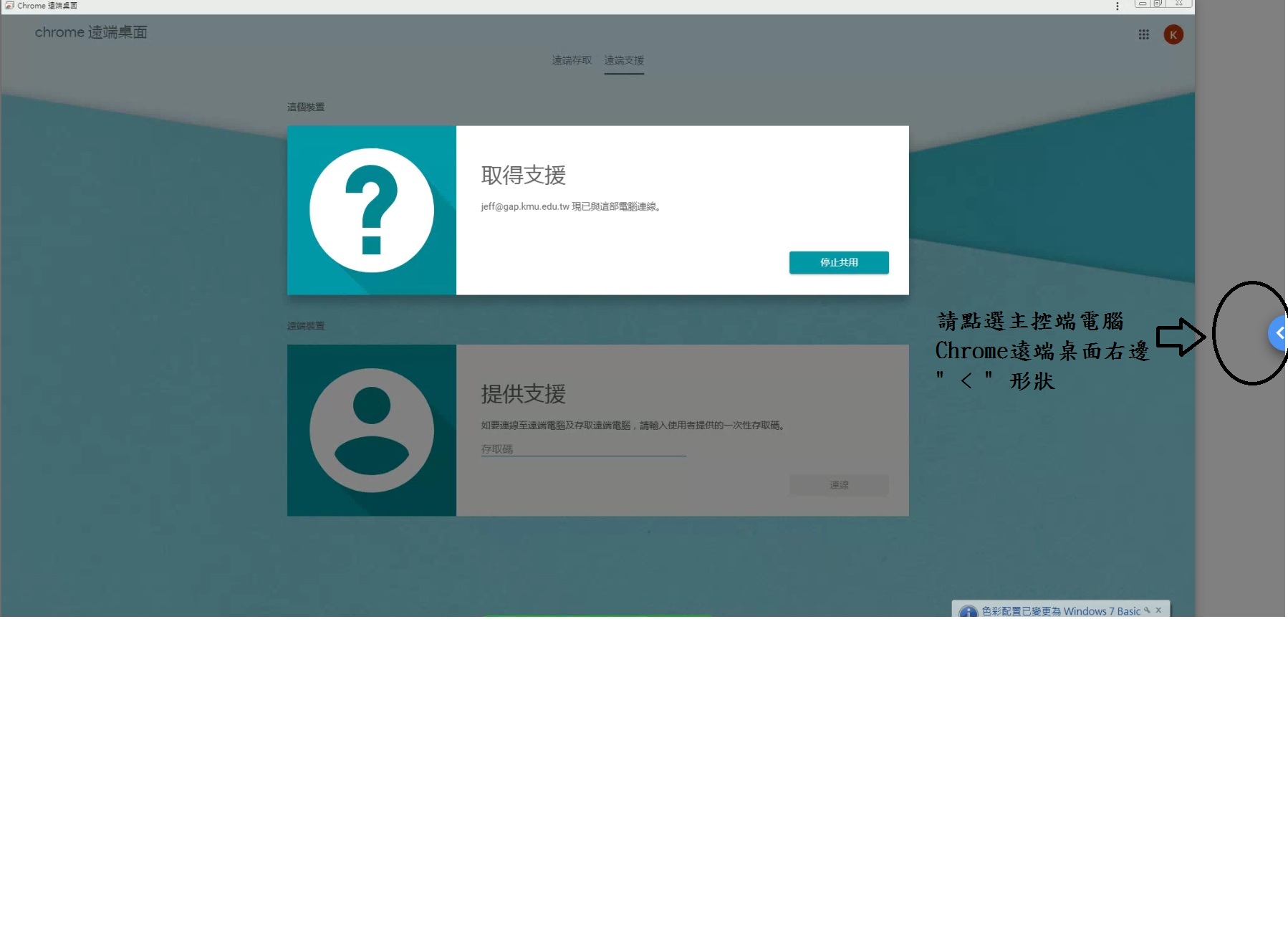Click the 提供支援 heading
Viewport: 1288px width, 940px height.
click(524, 393)
